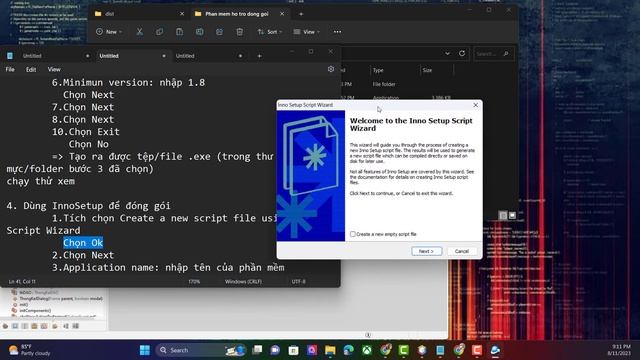Open the green Camtasia icon on taskbar
The height and width of the screenshot is (360, 640).
click(x=404, y=350)
